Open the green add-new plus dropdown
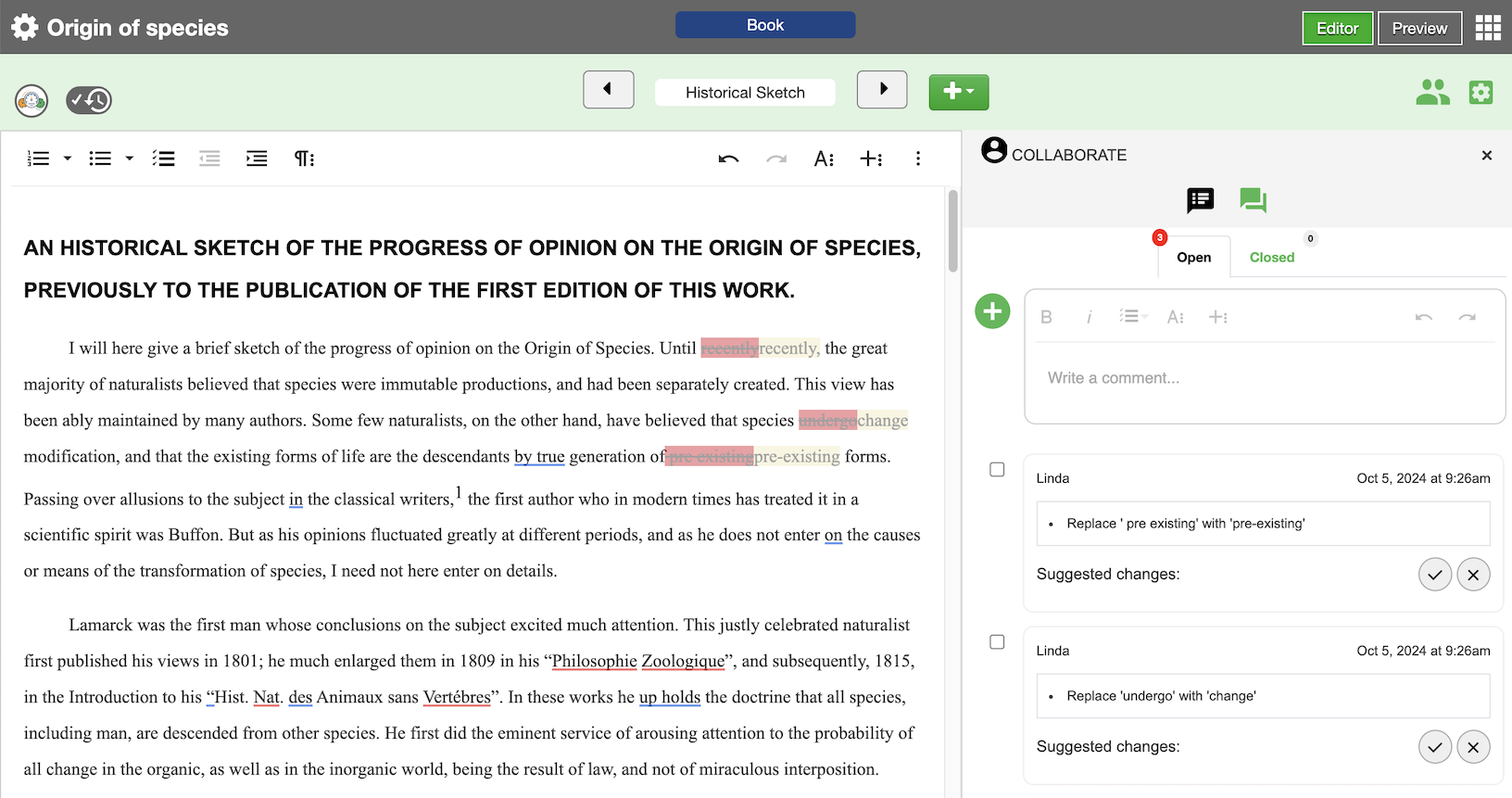1512x798 pixels. tap(958, 92)
